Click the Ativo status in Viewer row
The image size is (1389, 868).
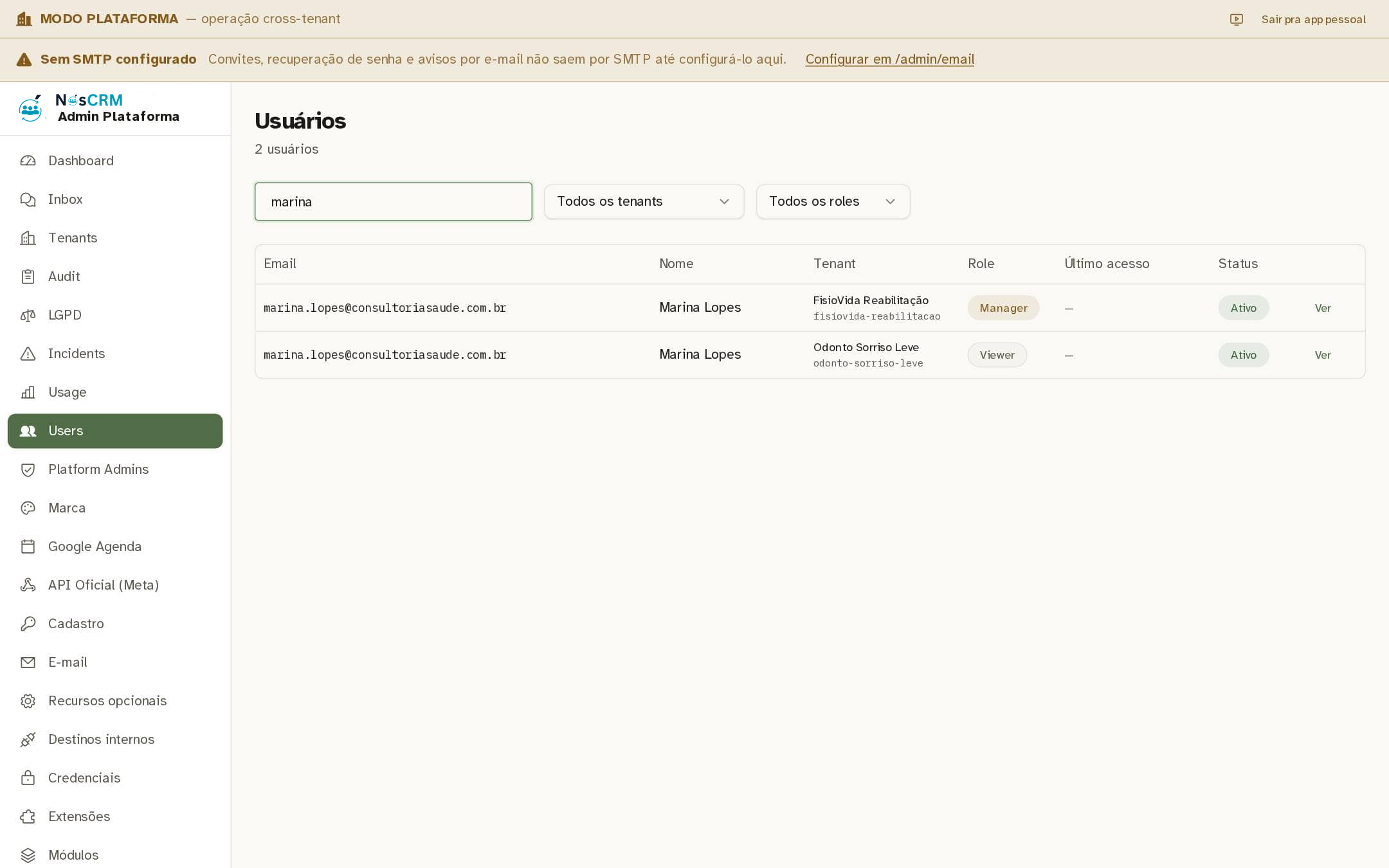click(1243, 355)
